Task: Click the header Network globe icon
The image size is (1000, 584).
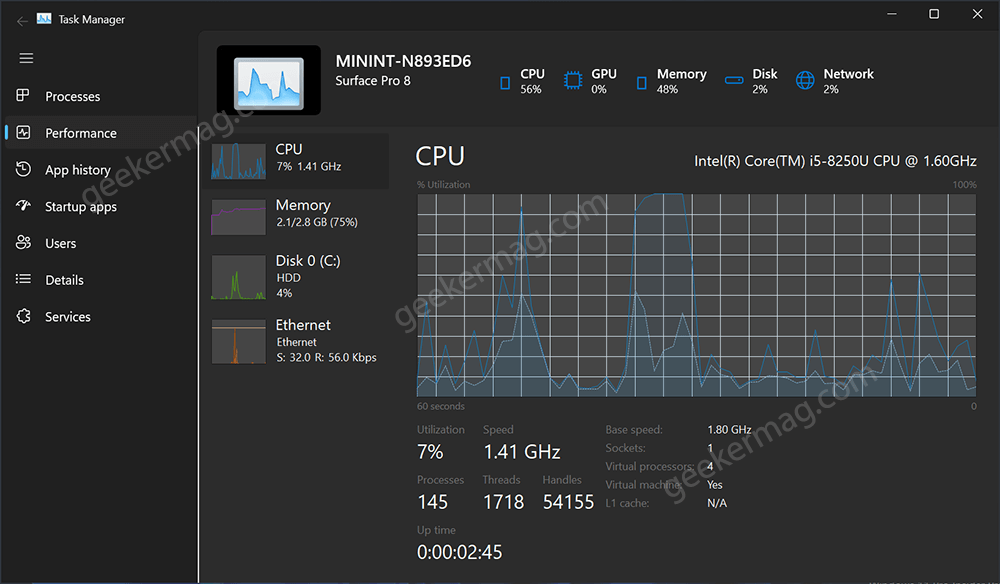Action: tap(805, 80)
